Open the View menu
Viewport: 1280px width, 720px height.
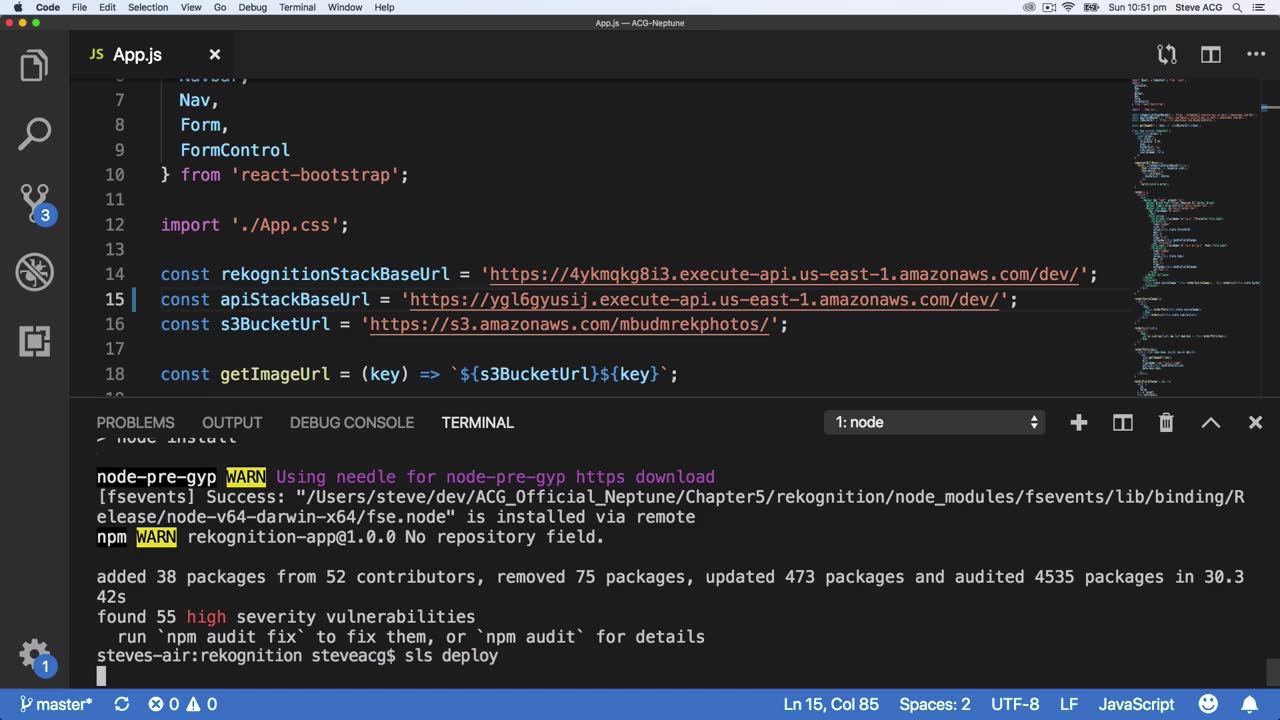[x=191, y=7]
